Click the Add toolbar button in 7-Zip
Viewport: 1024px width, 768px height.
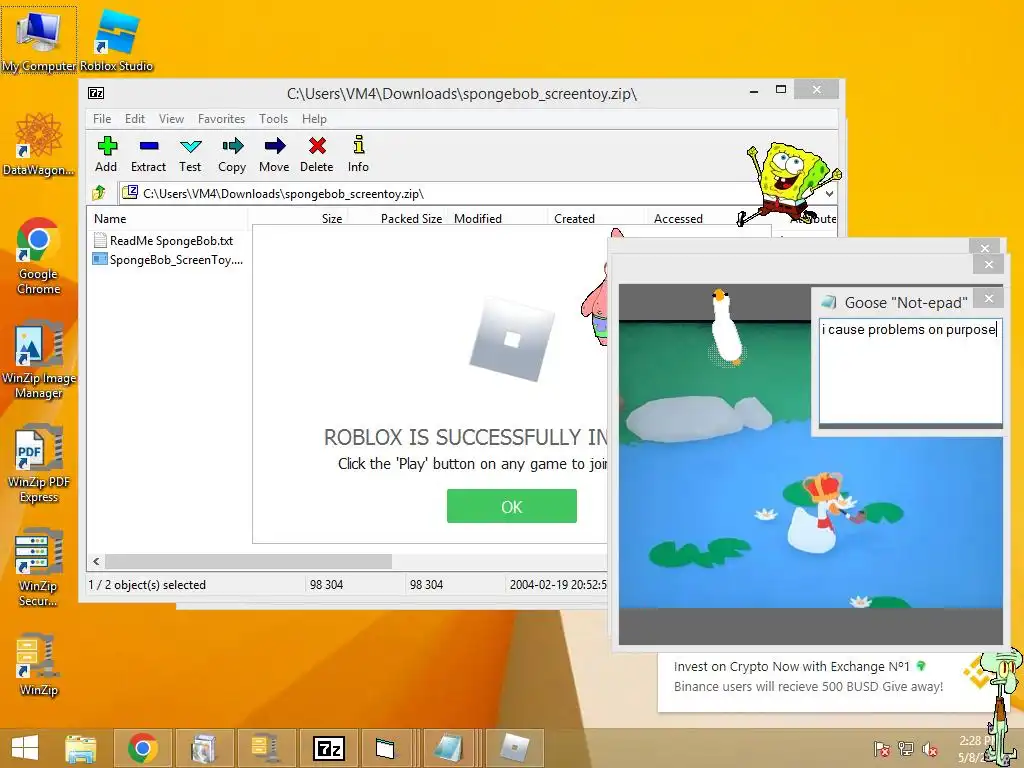[x=106, y=155]
